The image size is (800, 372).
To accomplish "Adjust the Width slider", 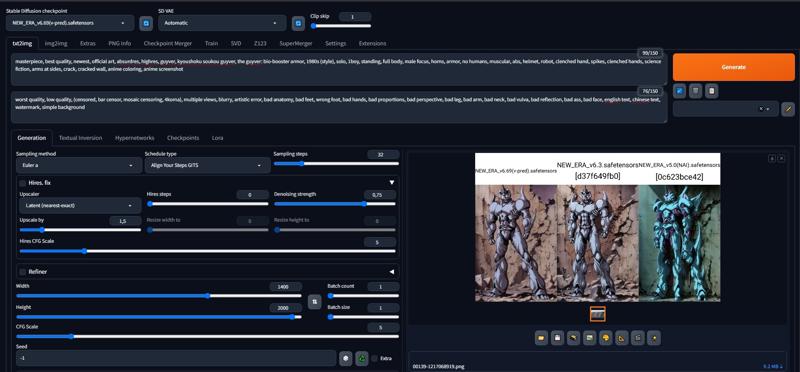I will [x=159, y=295].
